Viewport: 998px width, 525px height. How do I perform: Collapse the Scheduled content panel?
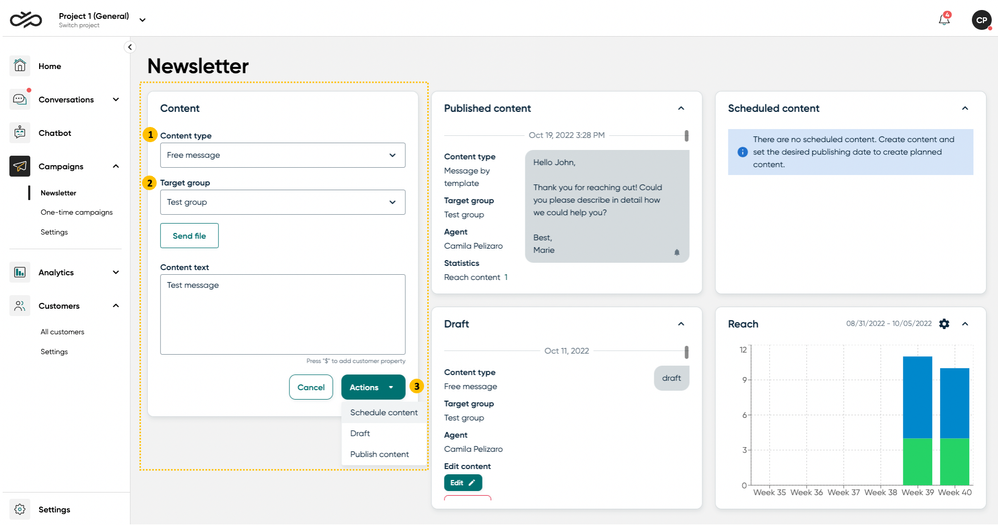[965, 108]
